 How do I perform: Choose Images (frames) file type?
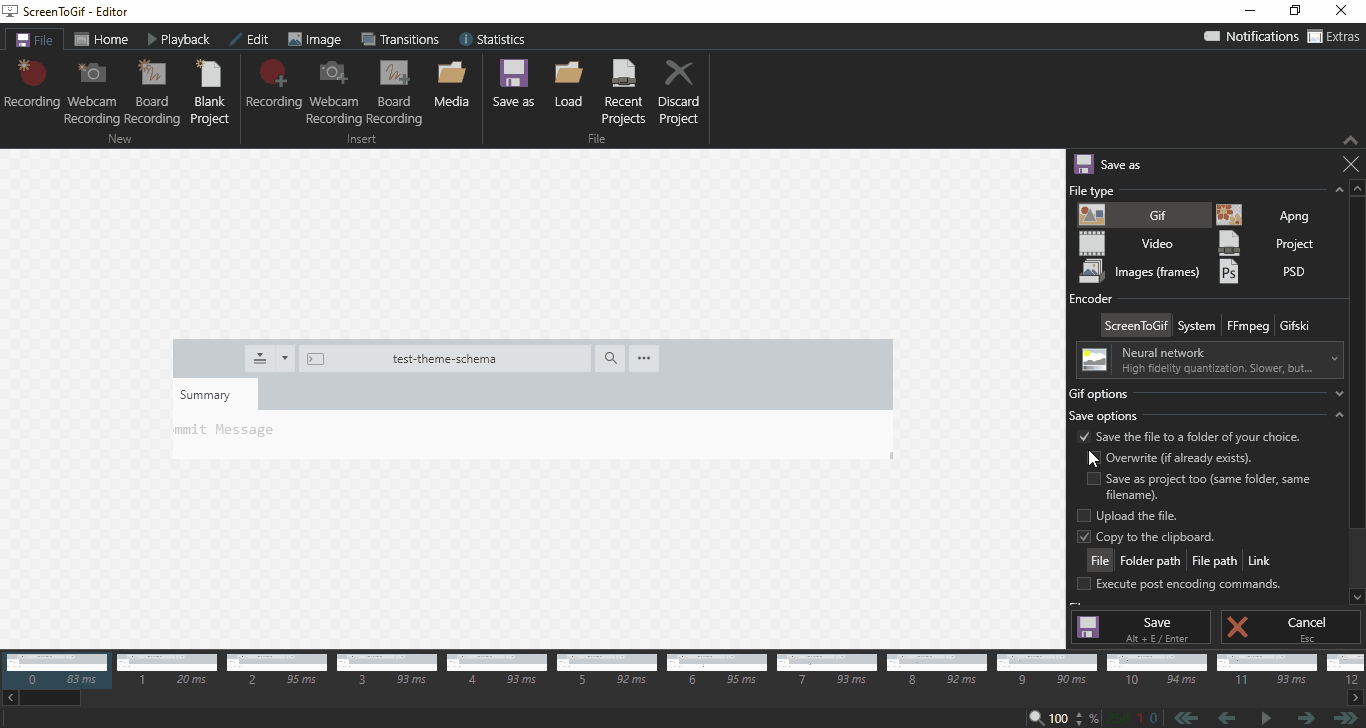point(1143,271)
